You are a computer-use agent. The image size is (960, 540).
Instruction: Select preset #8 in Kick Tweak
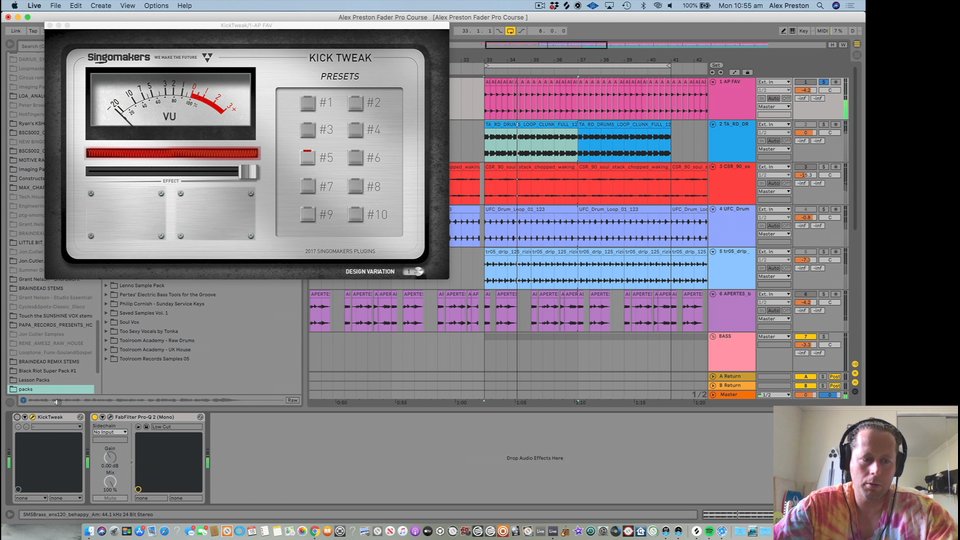pos(355,186)
